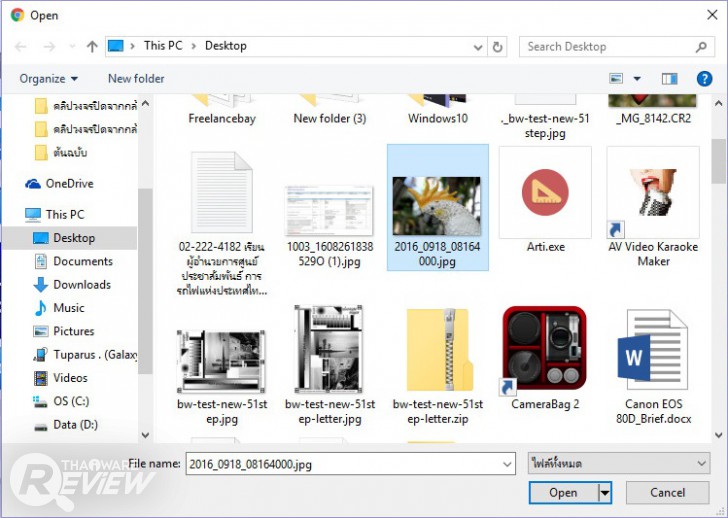Click the File name input field

pyautogui.click(x=350, y=464)
